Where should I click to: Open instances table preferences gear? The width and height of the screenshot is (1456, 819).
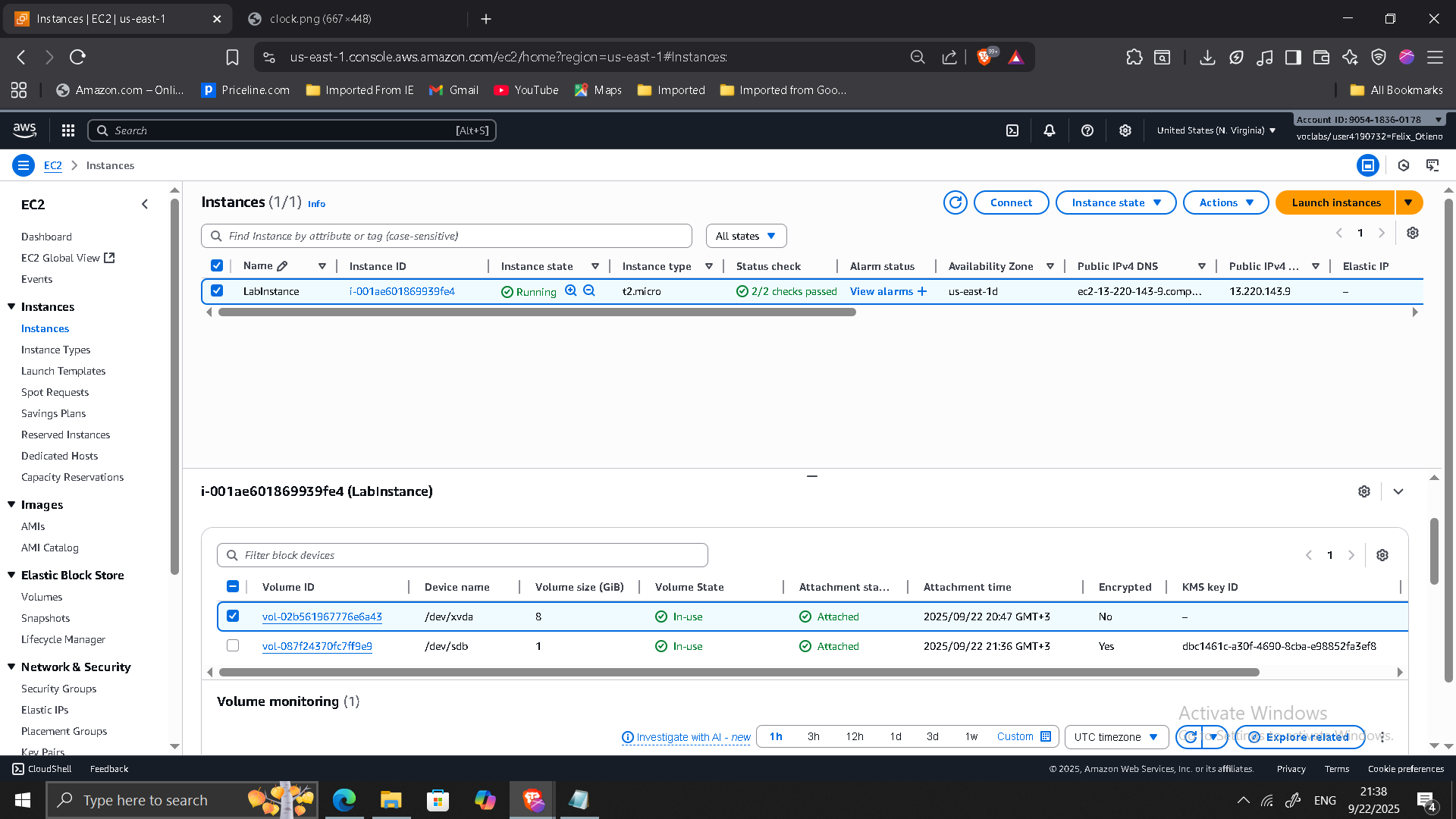[x=1413, y=233]
